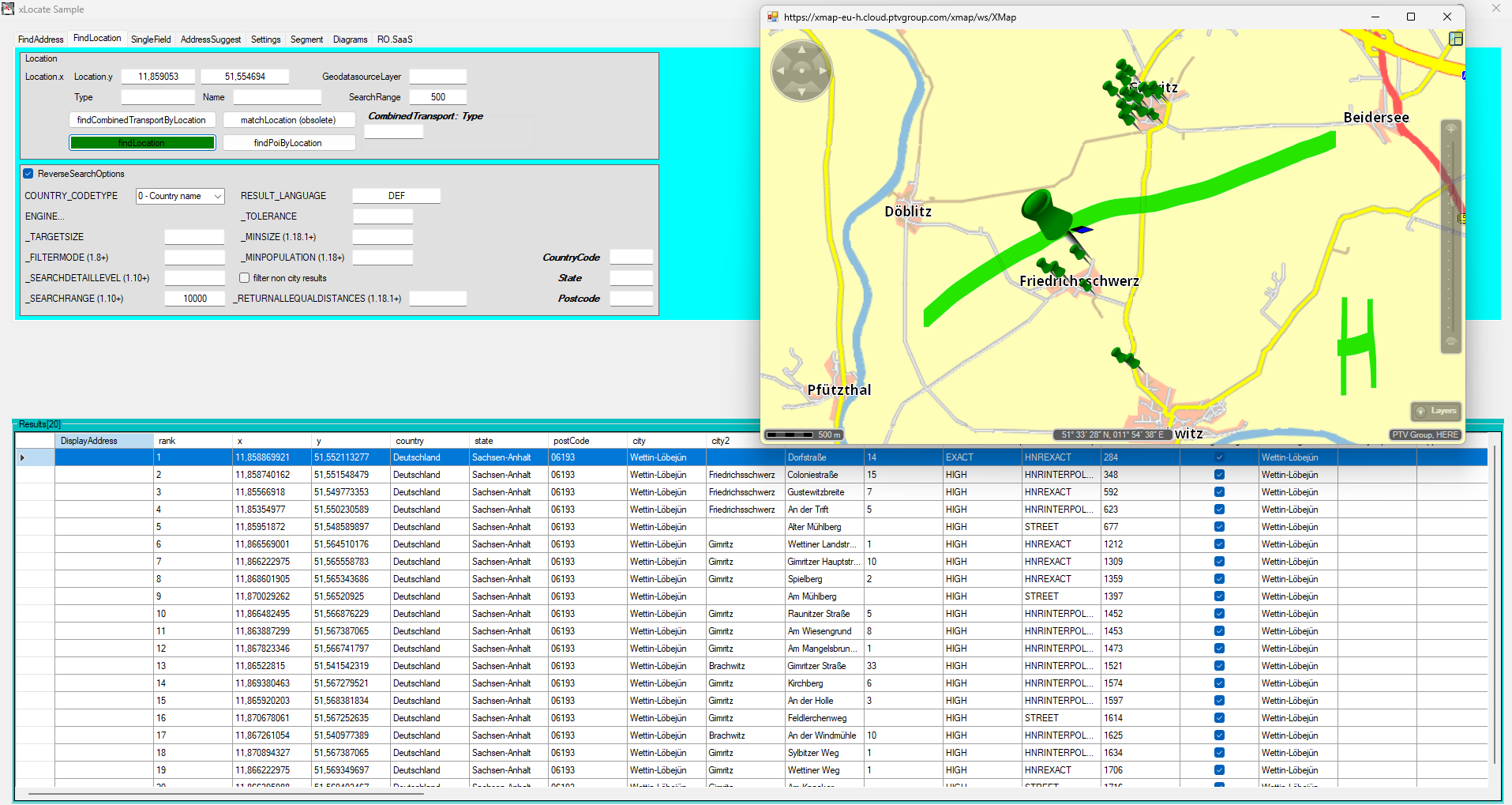Switch to the FindAddress tab
Image resolution: width=1512 pixels, height=805 pixels.
coord(40,39)
